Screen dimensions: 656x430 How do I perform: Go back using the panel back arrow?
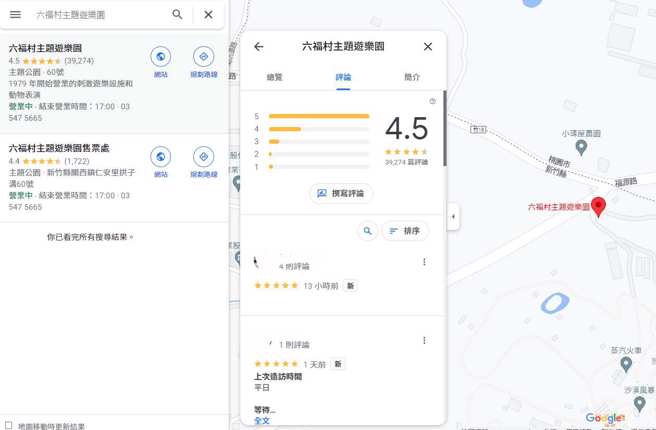pyautogui.click(x=259, y=46)
